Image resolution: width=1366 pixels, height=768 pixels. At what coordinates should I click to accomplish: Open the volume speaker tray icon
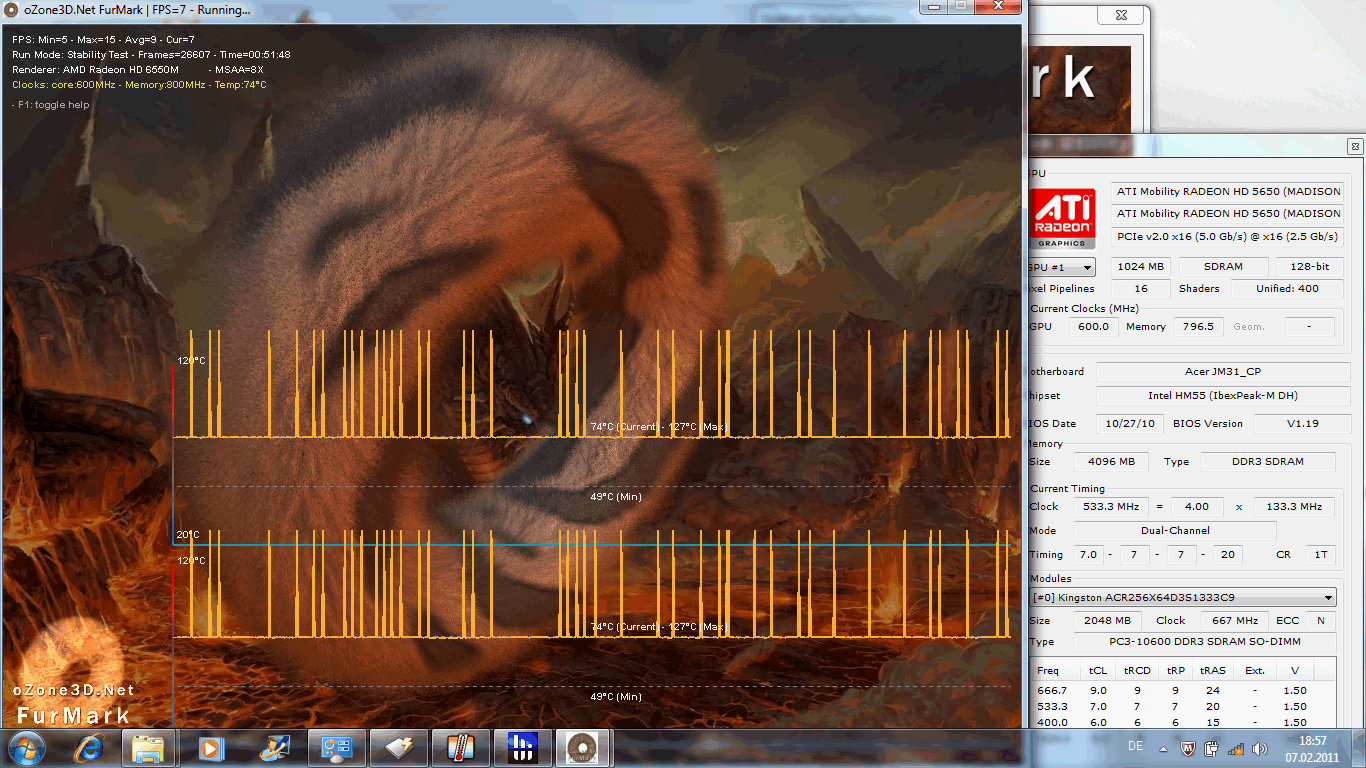click(1258, 748)
